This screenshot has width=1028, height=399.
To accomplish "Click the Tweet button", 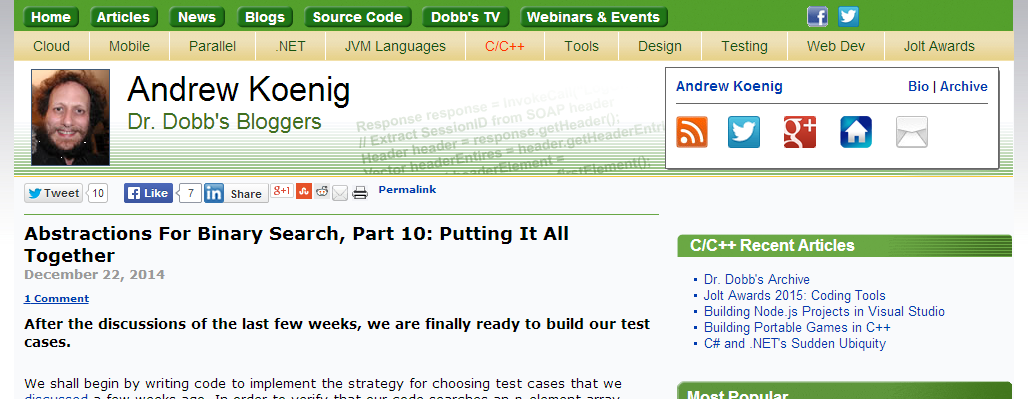I will coord(53,193).
